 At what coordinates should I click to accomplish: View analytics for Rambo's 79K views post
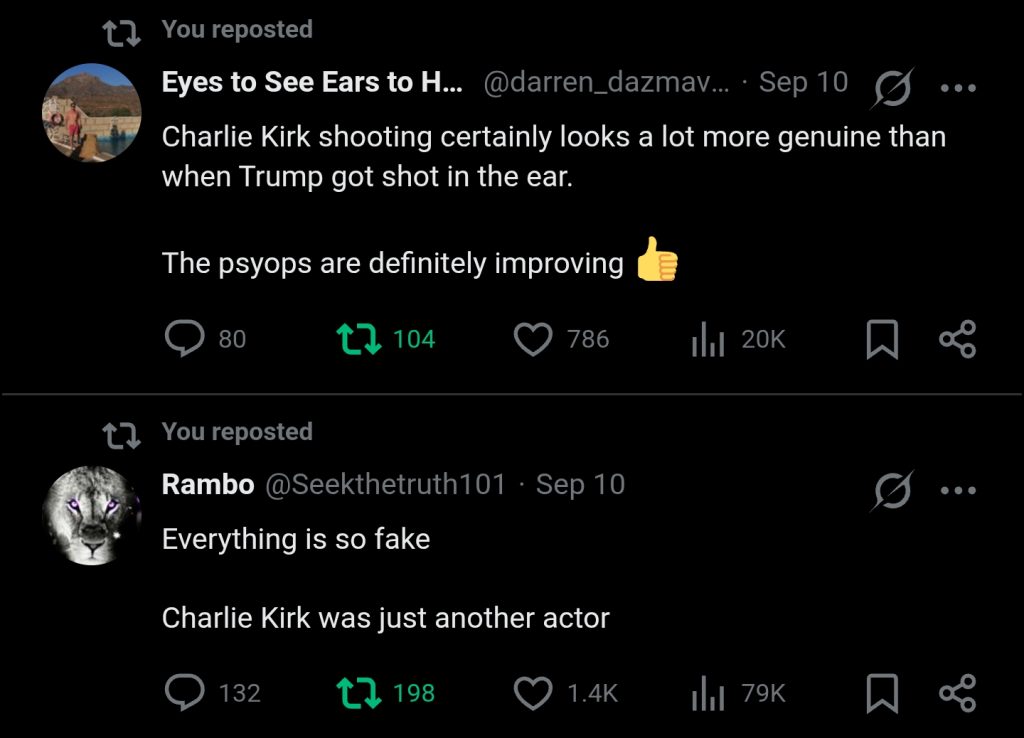tap(708, 693)
